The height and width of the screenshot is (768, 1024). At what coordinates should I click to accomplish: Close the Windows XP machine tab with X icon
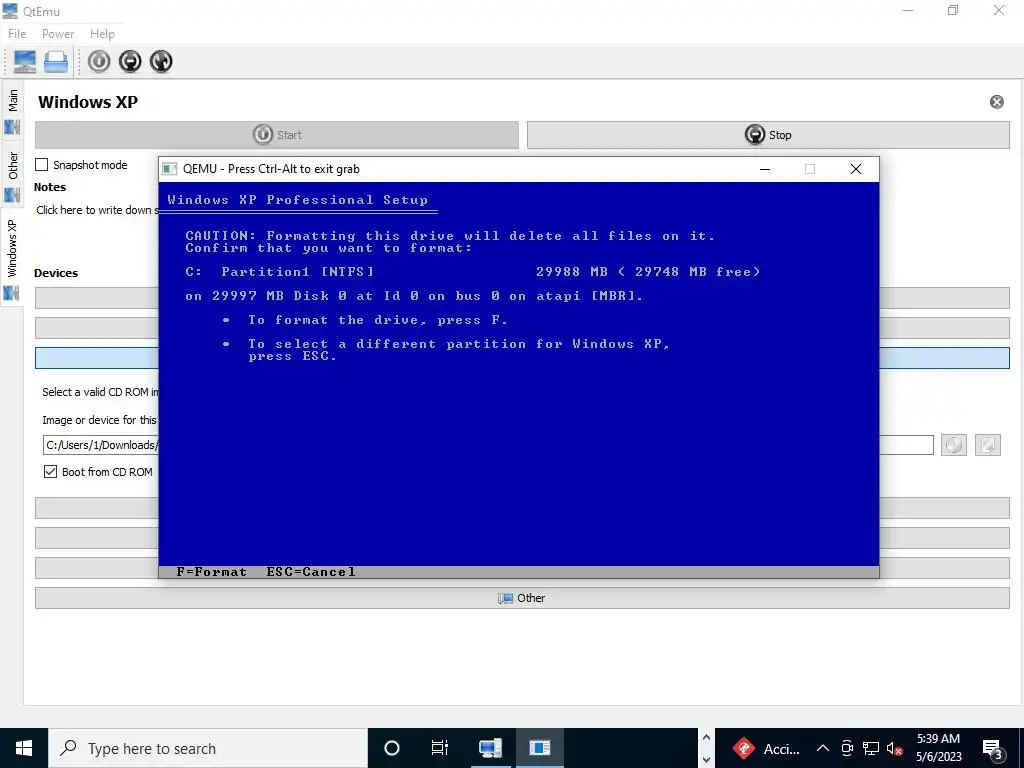997,102
